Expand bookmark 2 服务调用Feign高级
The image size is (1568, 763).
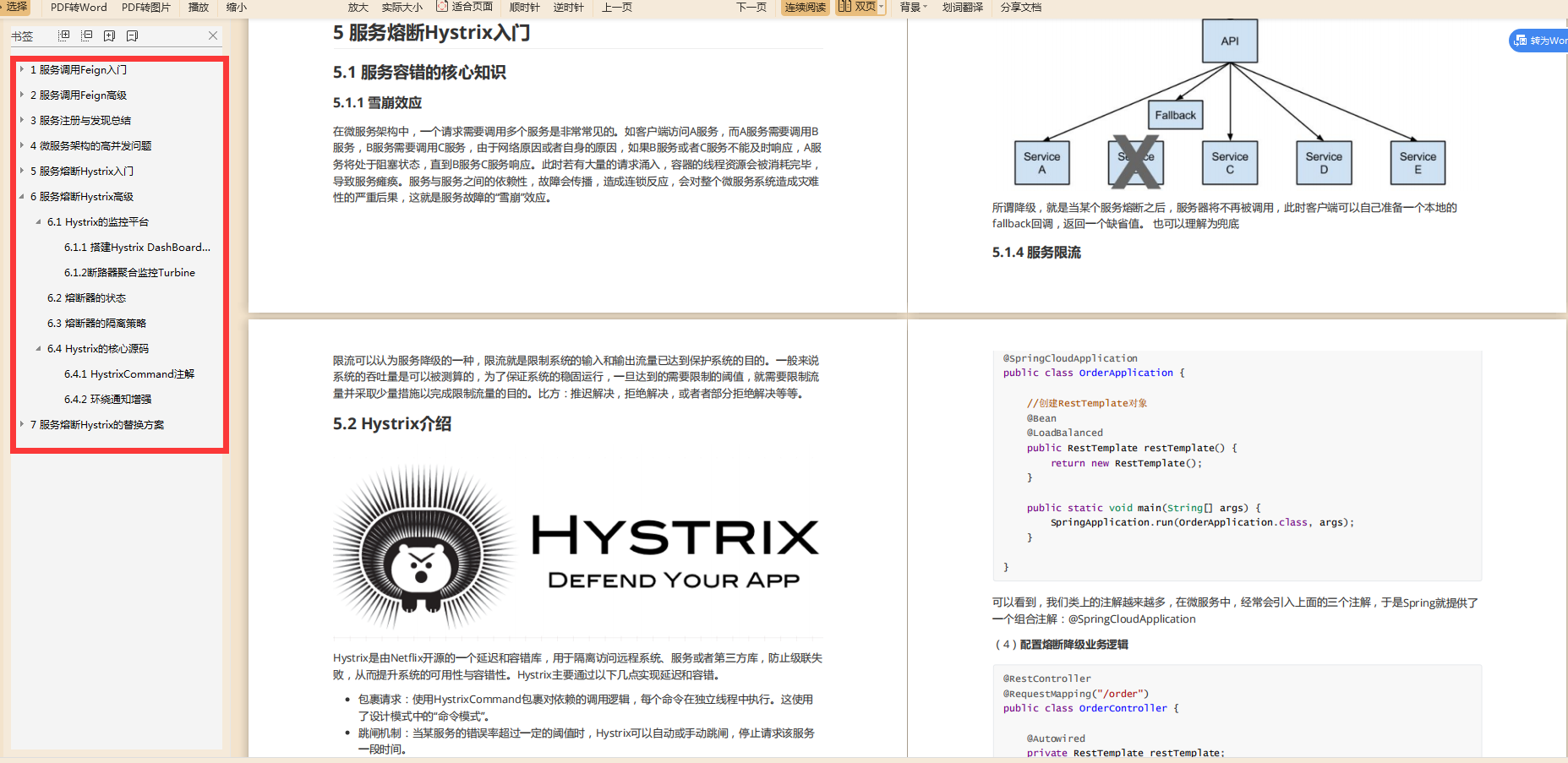(22, 95)
